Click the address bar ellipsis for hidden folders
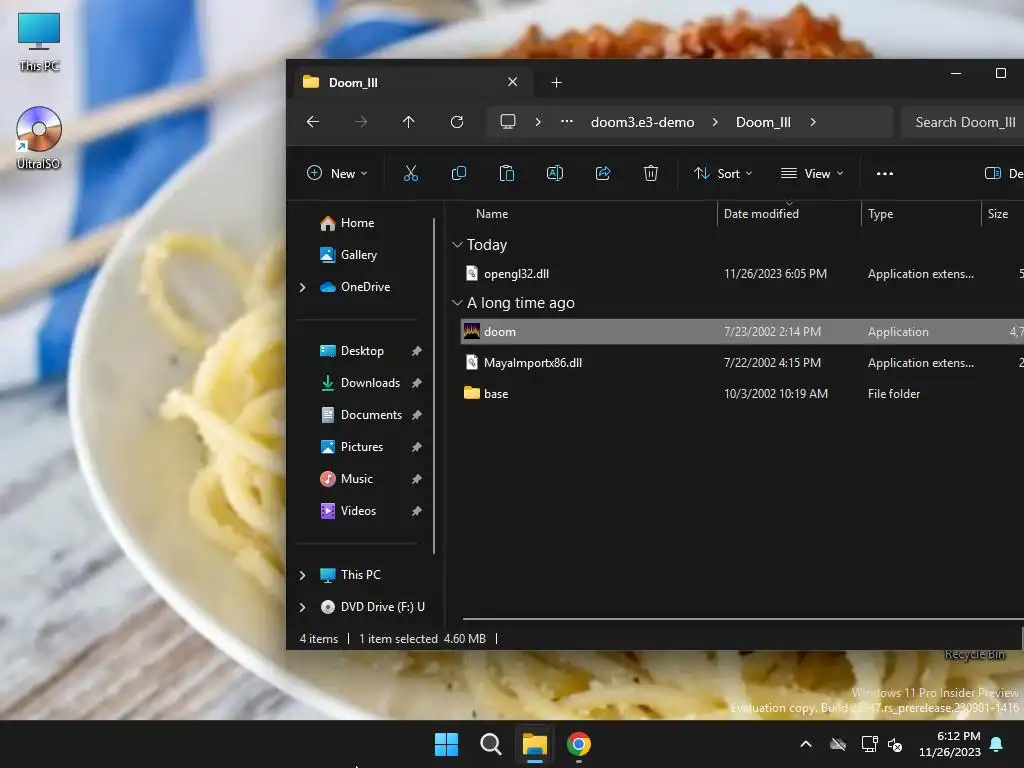 pyautogui.click(x=566, y=121)
